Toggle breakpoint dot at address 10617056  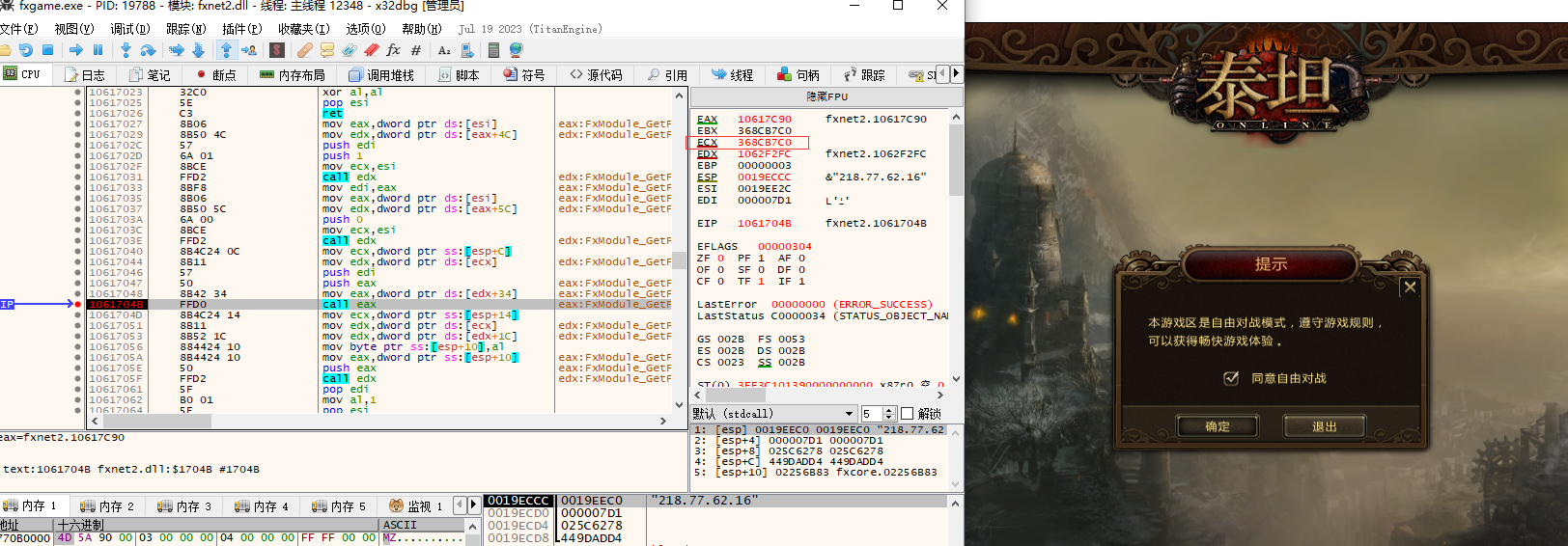tap(78, 347)
